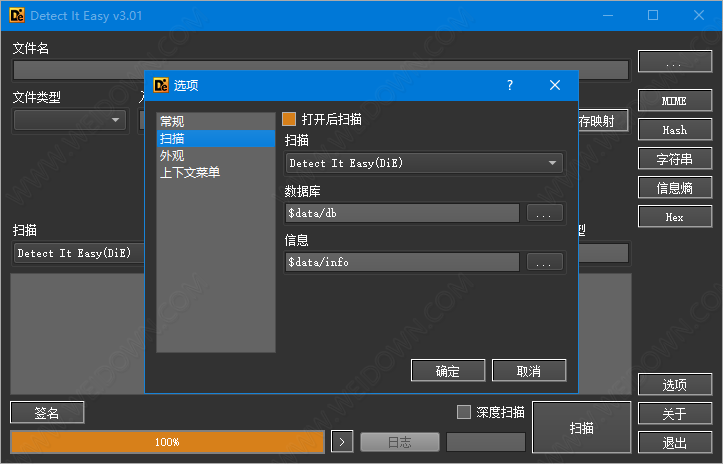Open the 字符串 strings button
This screenshot has height=464, width=723.
675,159
